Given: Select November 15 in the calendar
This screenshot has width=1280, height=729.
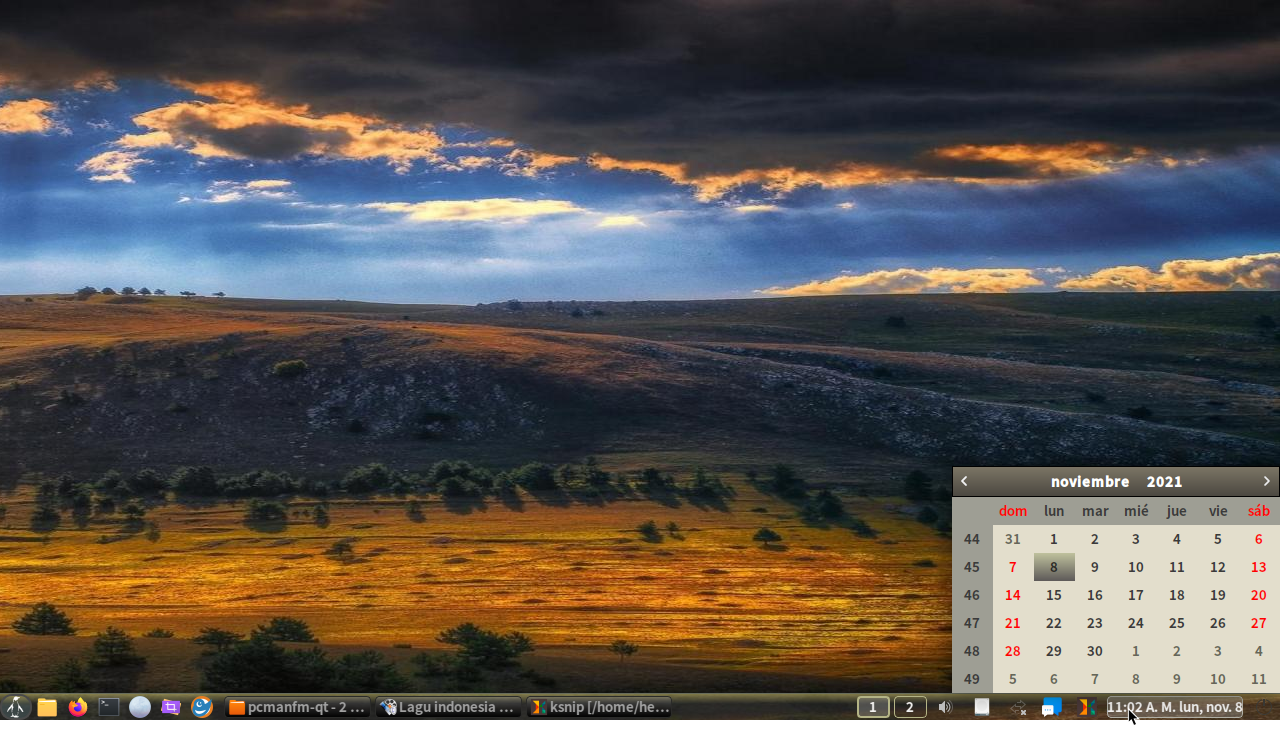Looking at the screenshot, I should coord(1054,595).
